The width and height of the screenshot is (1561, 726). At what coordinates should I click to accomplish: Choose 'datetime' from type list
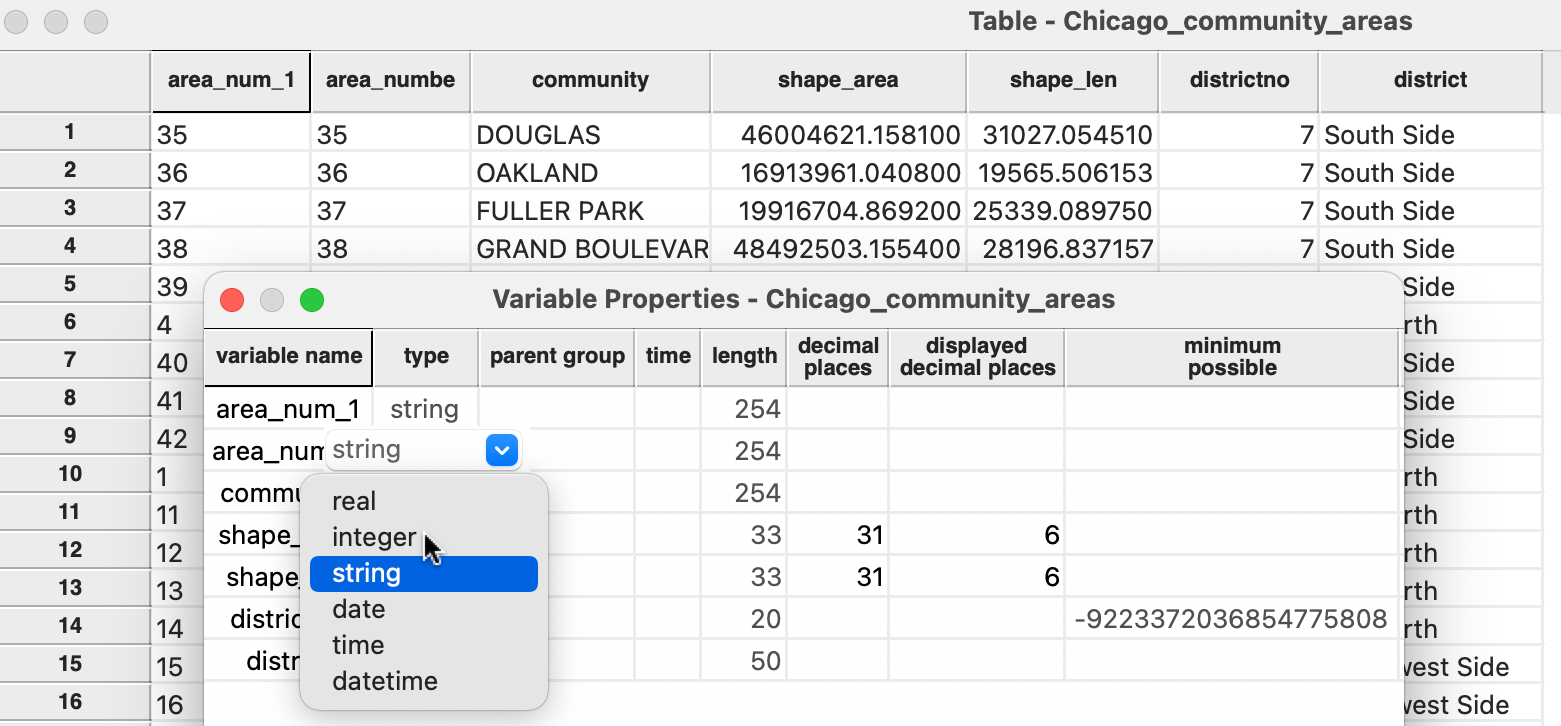(x=424, y=681)
